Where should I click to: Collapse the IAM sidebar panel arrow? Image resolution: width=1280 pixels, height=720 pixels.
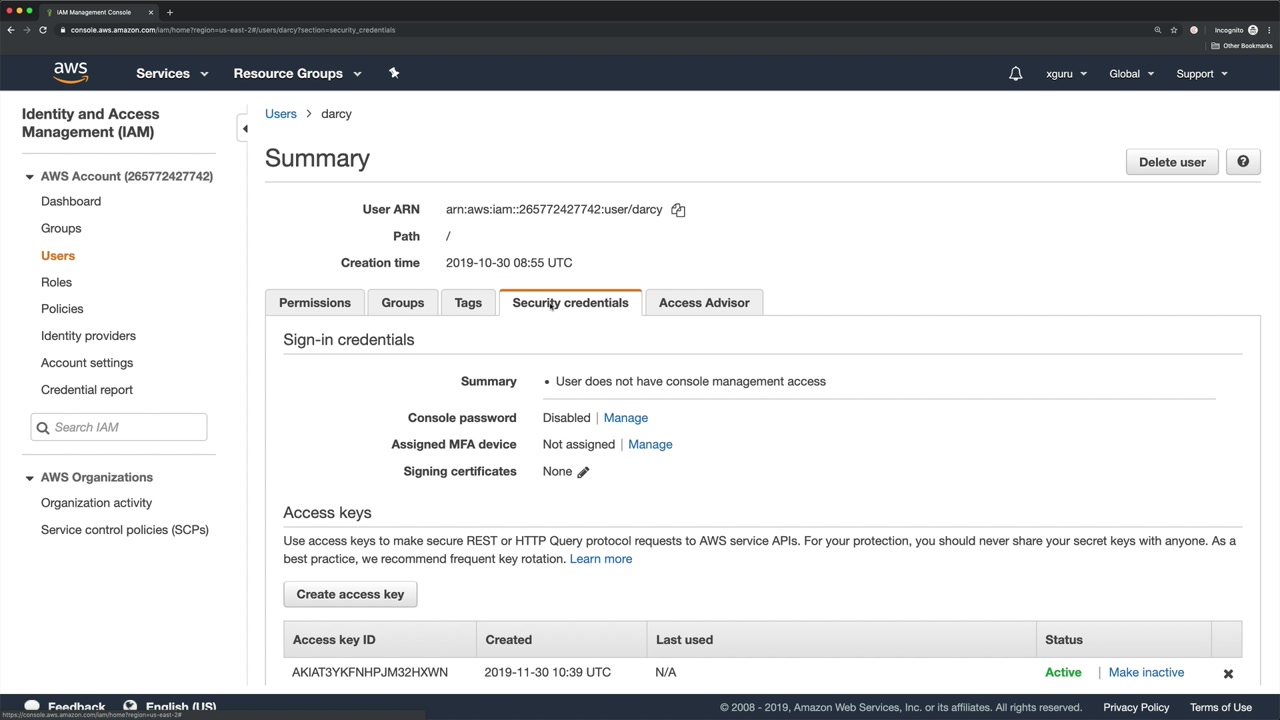tap(244, 129)
